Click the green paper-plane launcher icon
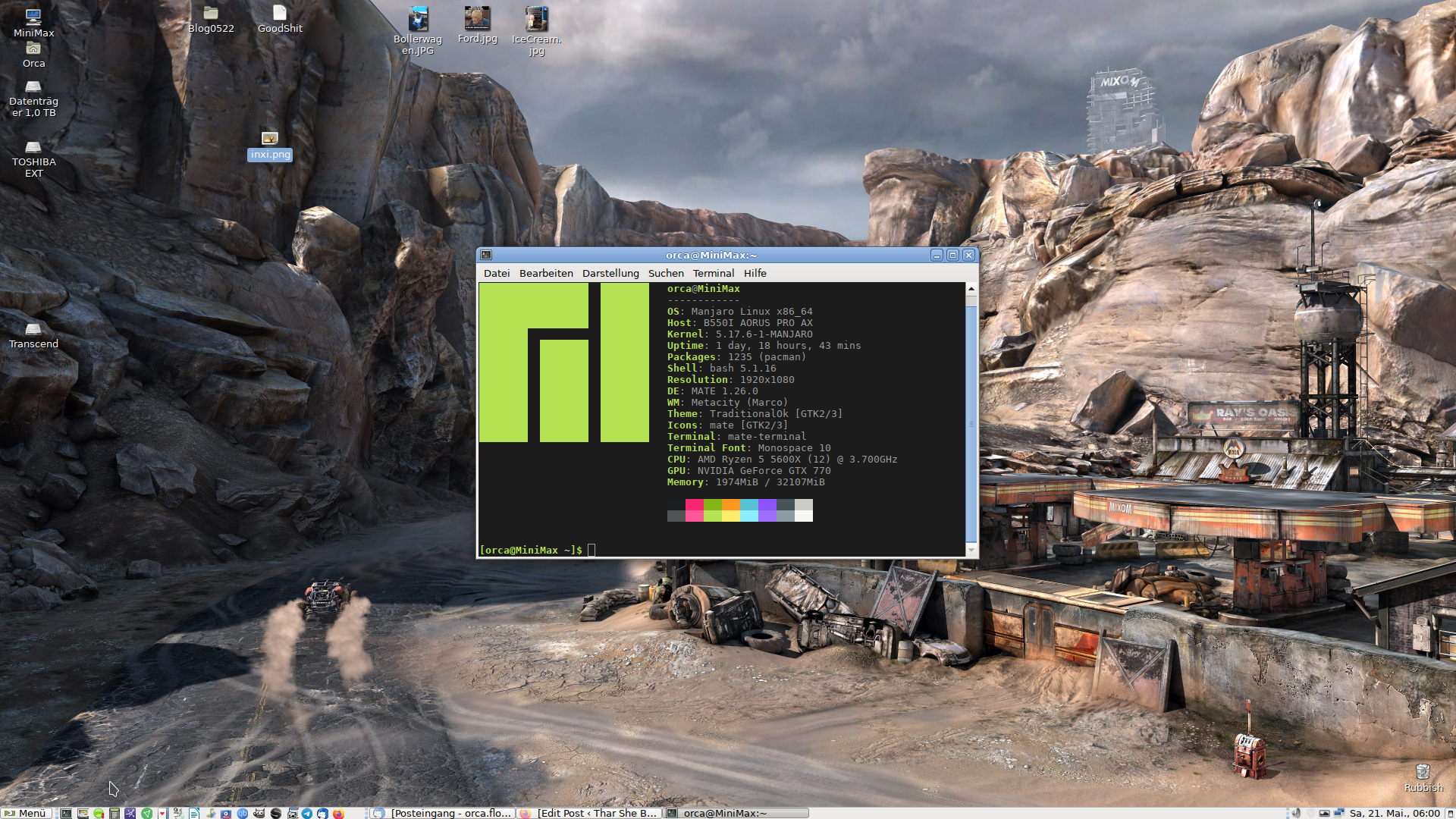This screenshot has width=1456, height=819. (146, 813)
